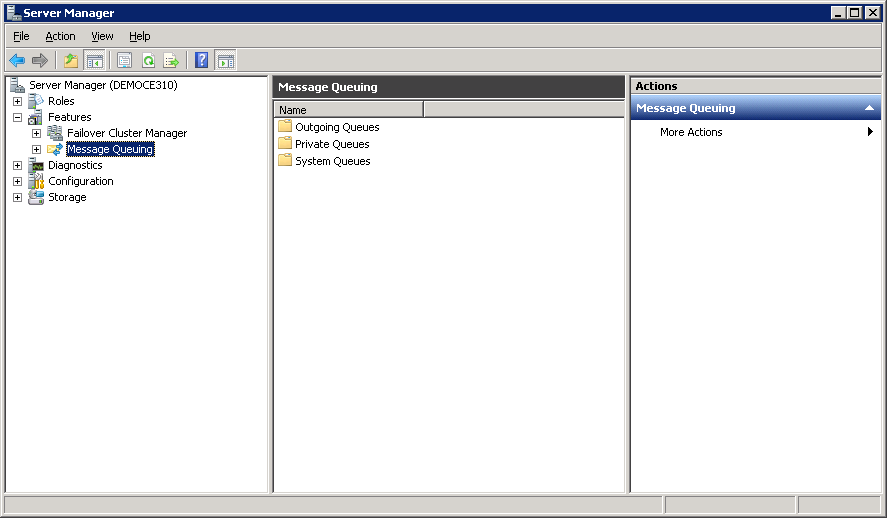Click the Name column header
This screenshot has width=887, height=518.
(x=348, y=110)
